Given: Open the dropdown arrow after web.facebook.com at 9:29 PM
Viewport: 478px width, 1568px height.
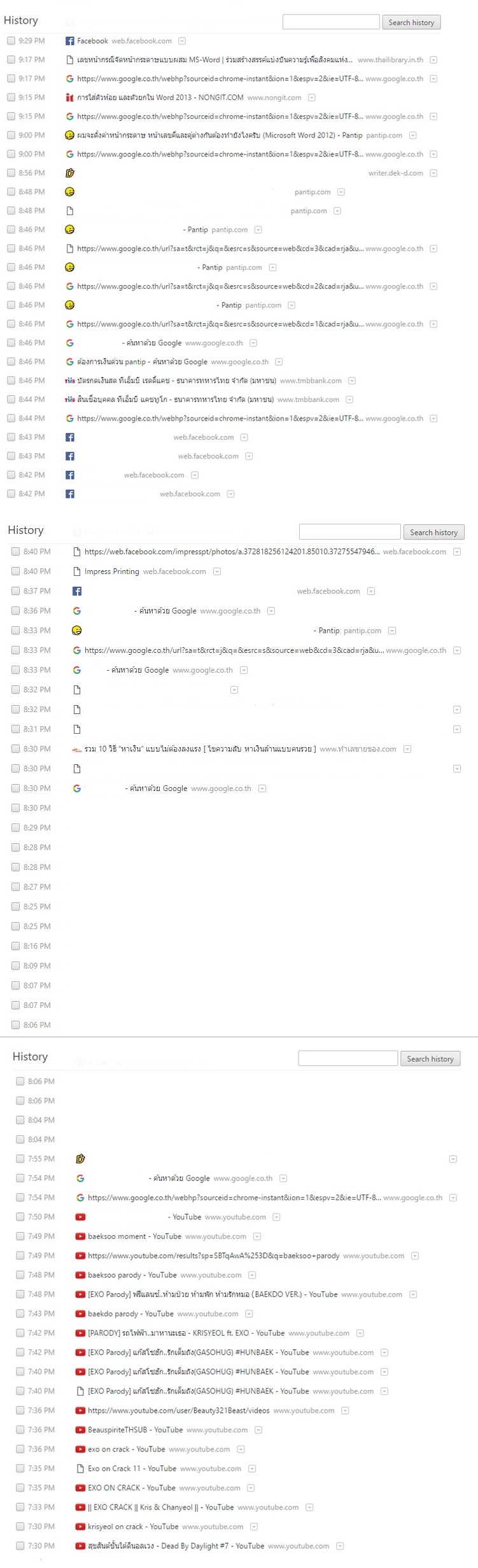Looking at the screenshot, I should click(x=182, y=41).
